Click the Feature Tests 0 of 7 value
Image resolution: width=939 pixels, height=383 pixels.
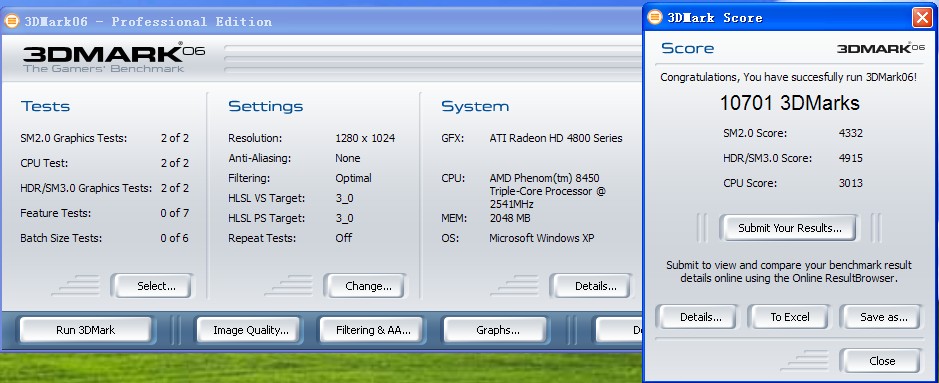point(174,213)
